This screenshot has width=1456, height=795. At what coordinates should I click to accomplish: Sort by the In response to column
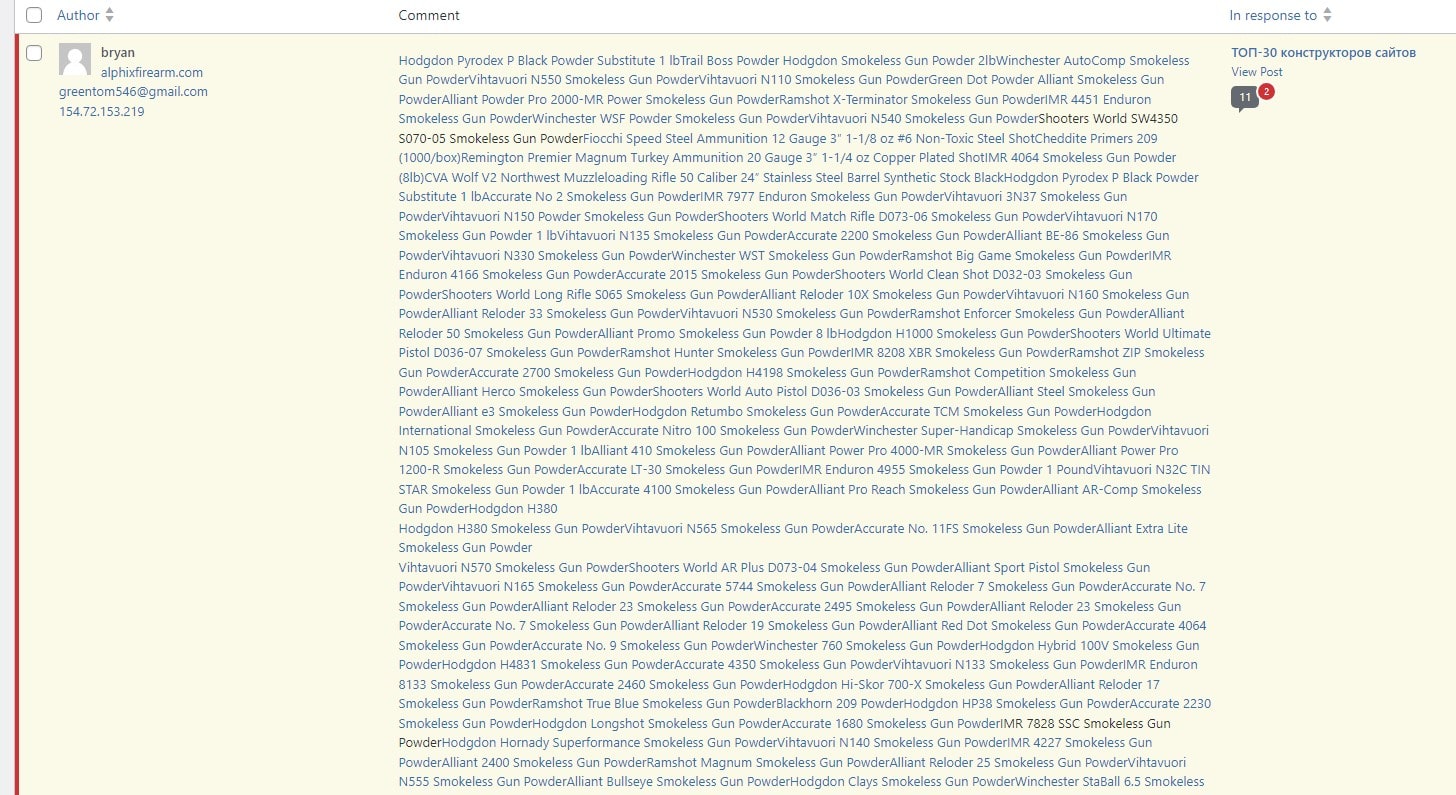click(1273, 15)
